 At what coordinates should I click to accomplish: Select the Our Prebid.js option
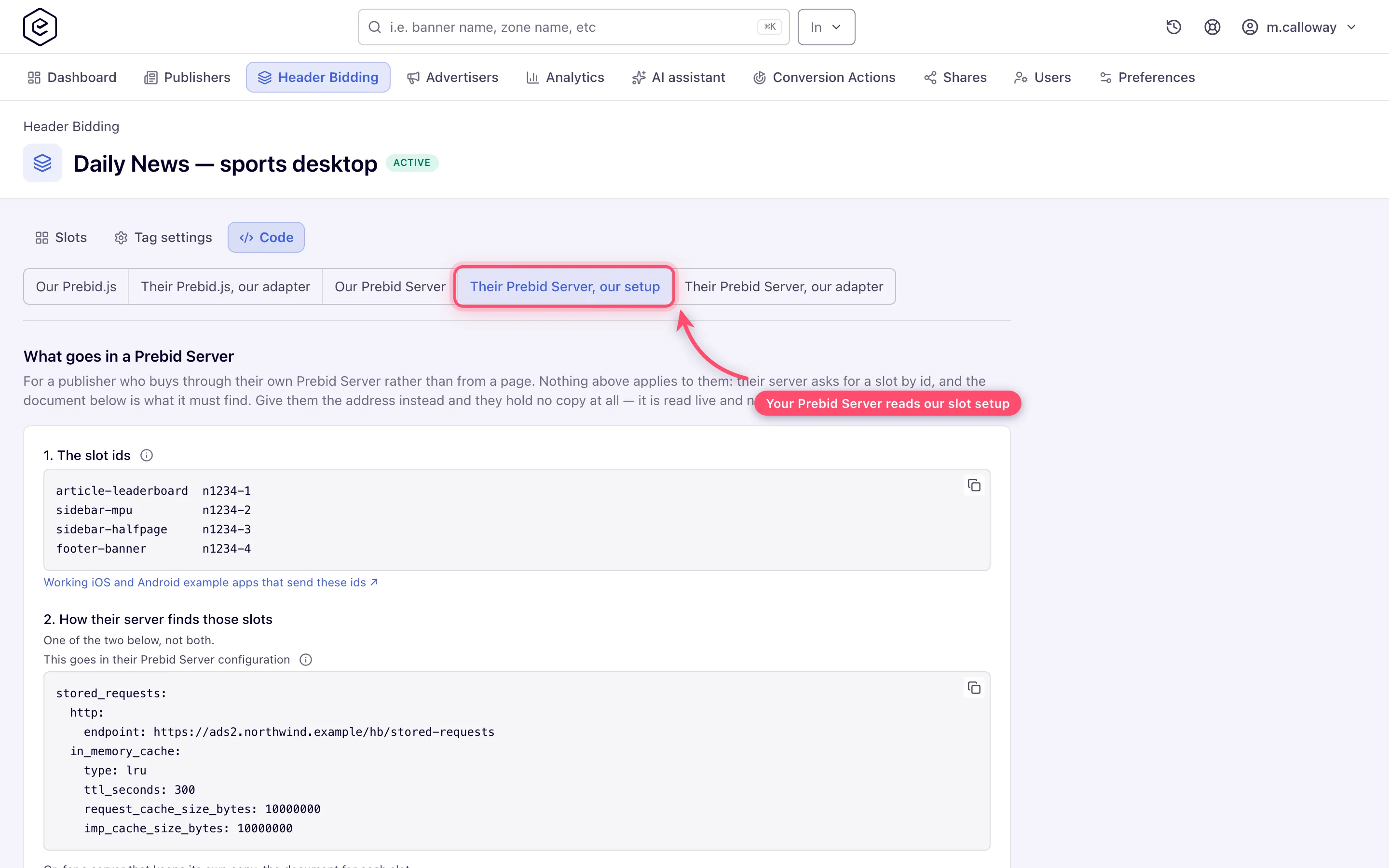[76, 286]
